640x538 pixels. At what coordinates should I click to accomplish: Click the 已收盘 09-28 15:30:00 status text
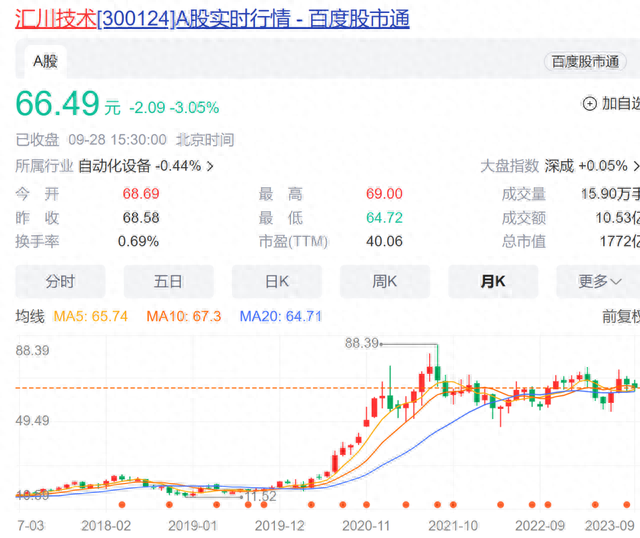[x=91, y=140]
